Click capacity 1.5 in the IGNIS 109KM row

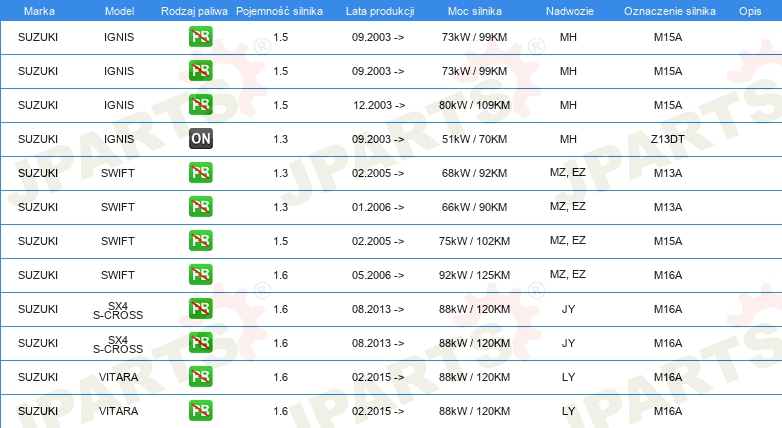[280, 105]
